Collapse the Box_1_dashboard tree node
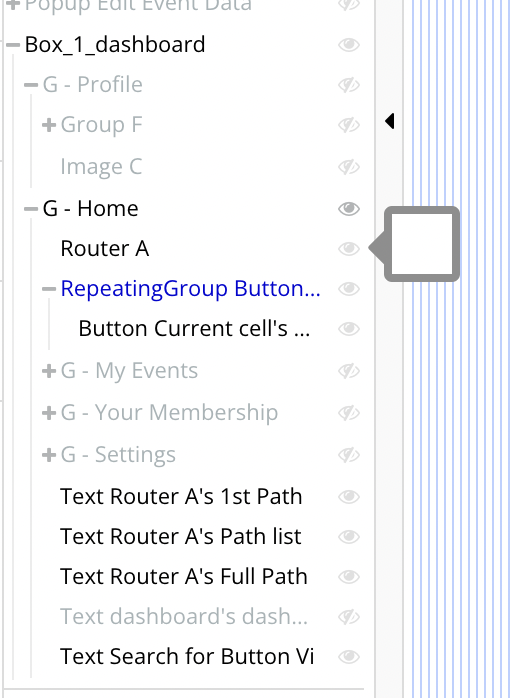This screenshot has width=510, height=698. coord(13,45)
